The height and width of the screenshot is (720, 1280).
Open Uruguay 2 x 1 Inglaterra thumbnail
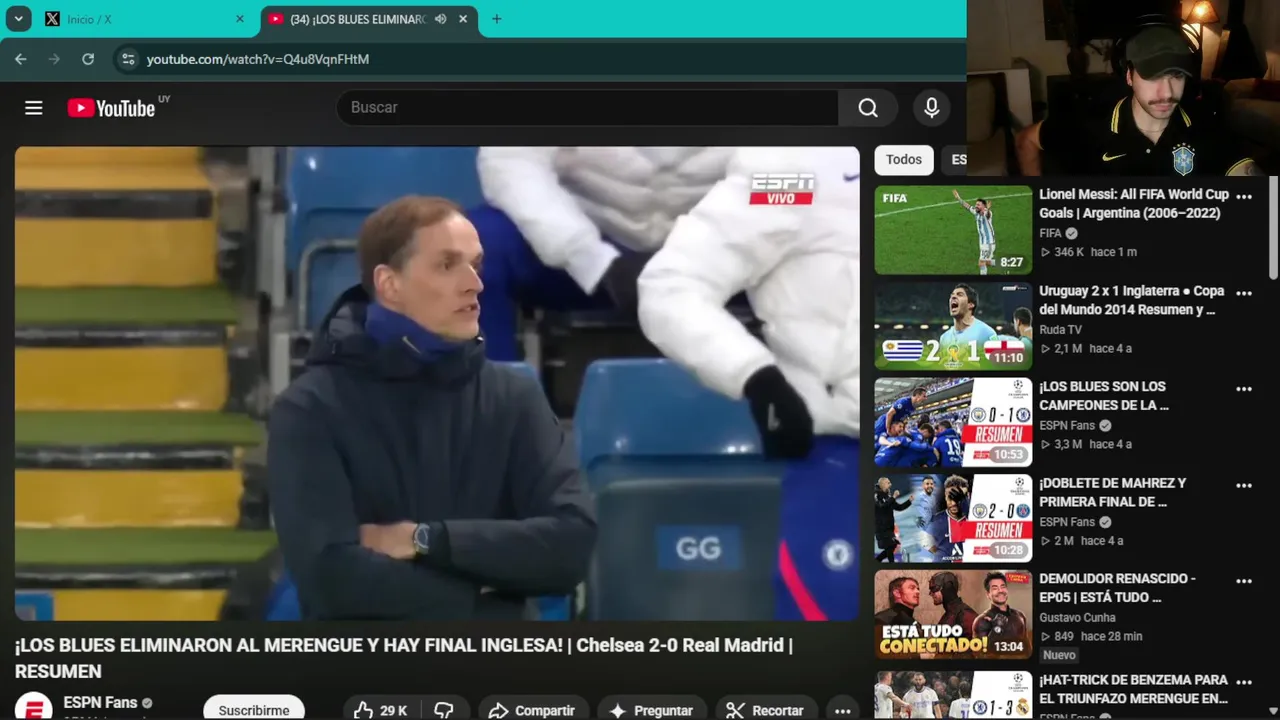[x=953, y=326]
